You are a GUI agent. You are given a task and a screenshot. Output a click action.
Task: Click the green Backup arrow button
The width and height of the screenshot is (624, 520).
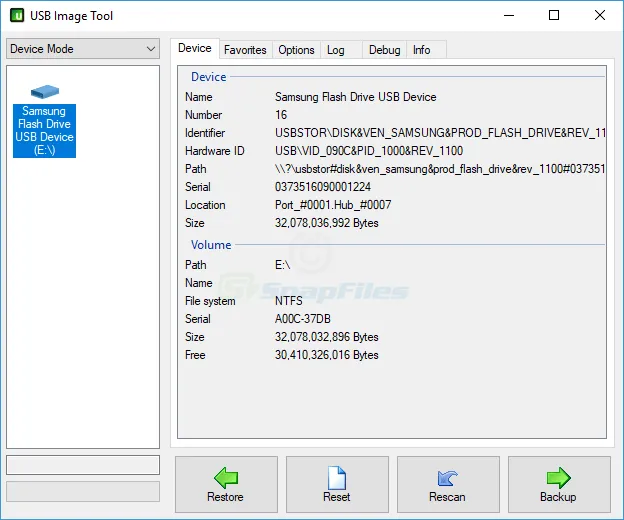[559, 484]
